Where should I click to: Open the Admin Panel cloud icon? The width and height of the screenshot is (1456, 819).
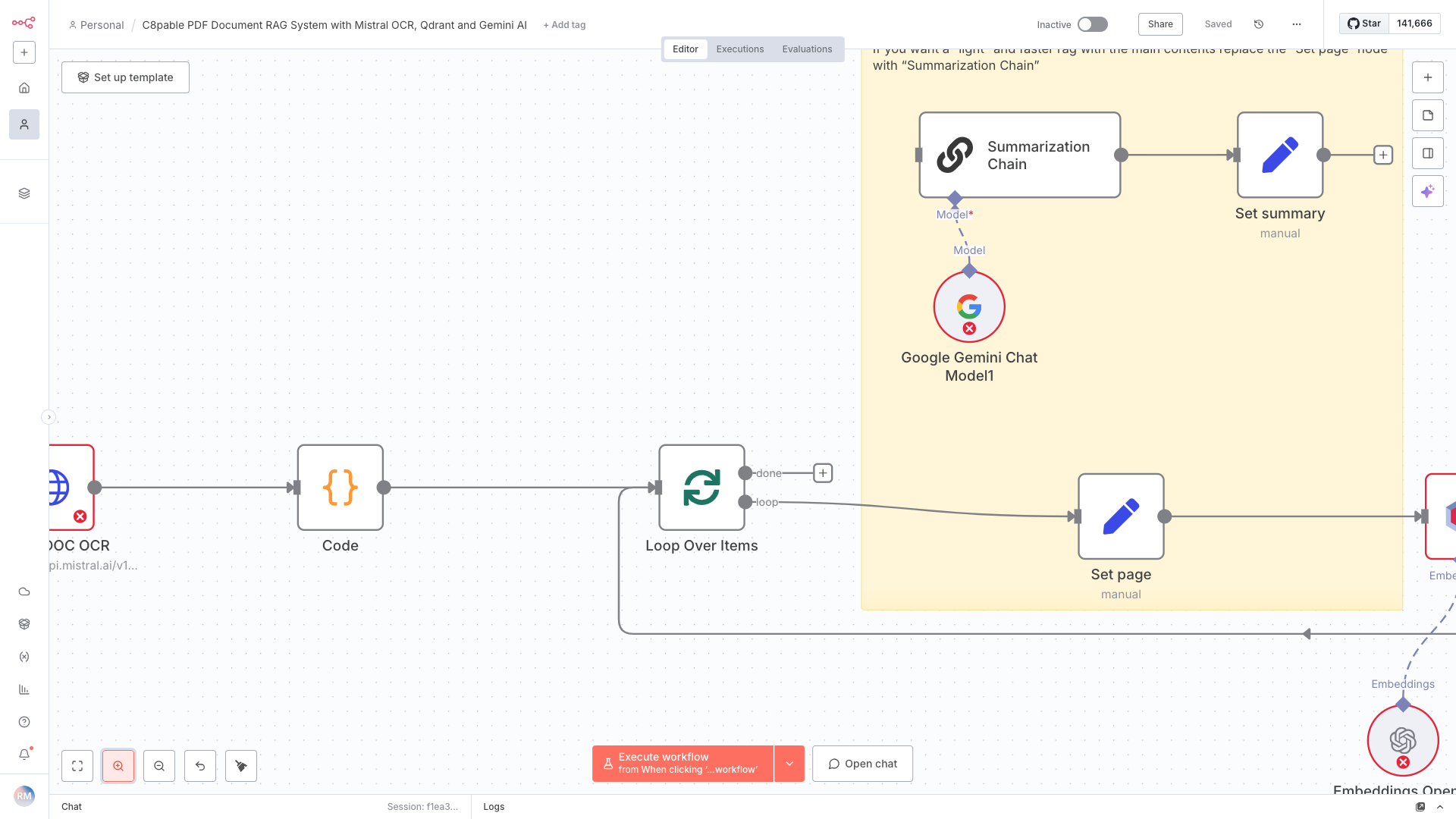pyautogui.click(x=24, y=591)
